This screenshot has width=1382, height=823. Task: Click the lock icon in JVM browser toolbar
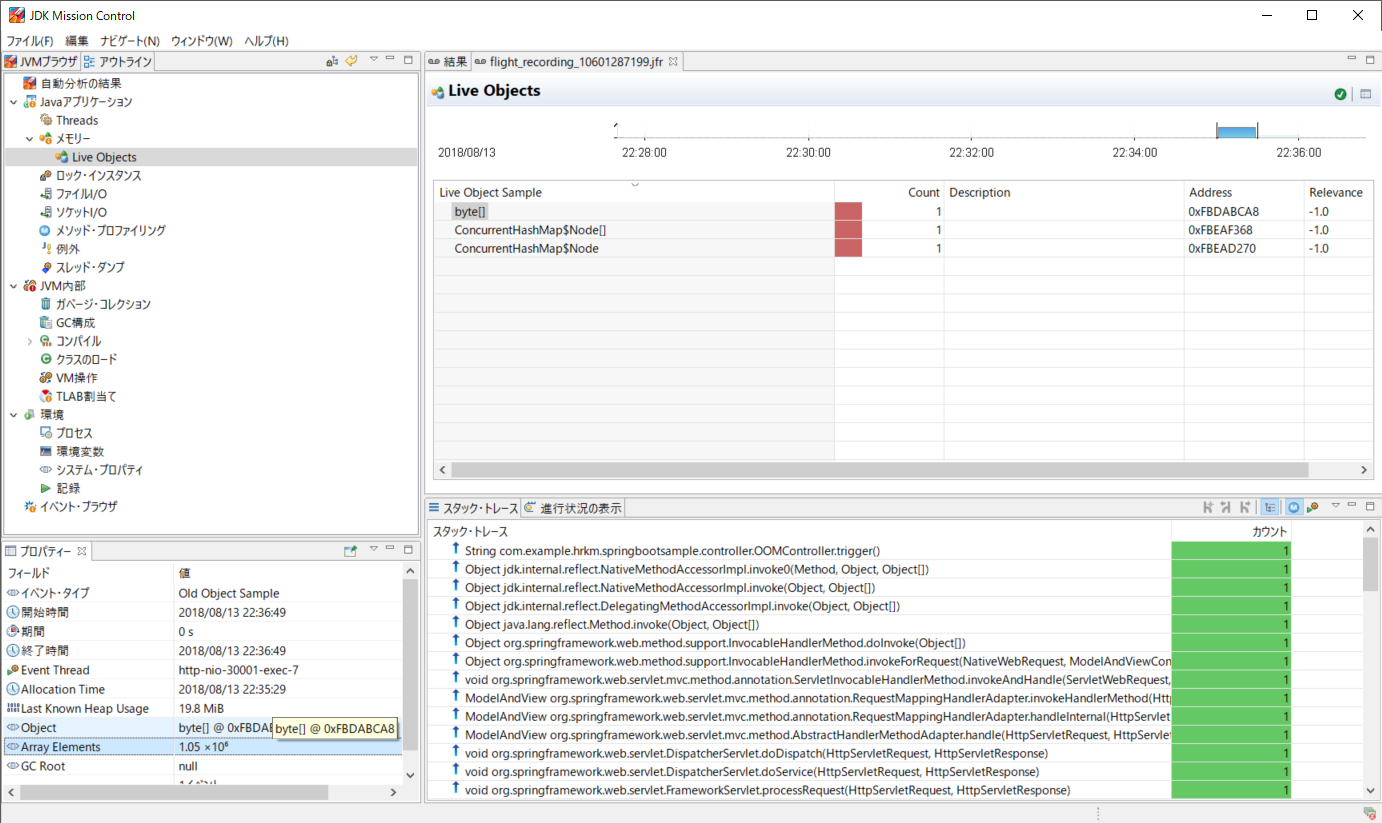pos(330,60)
